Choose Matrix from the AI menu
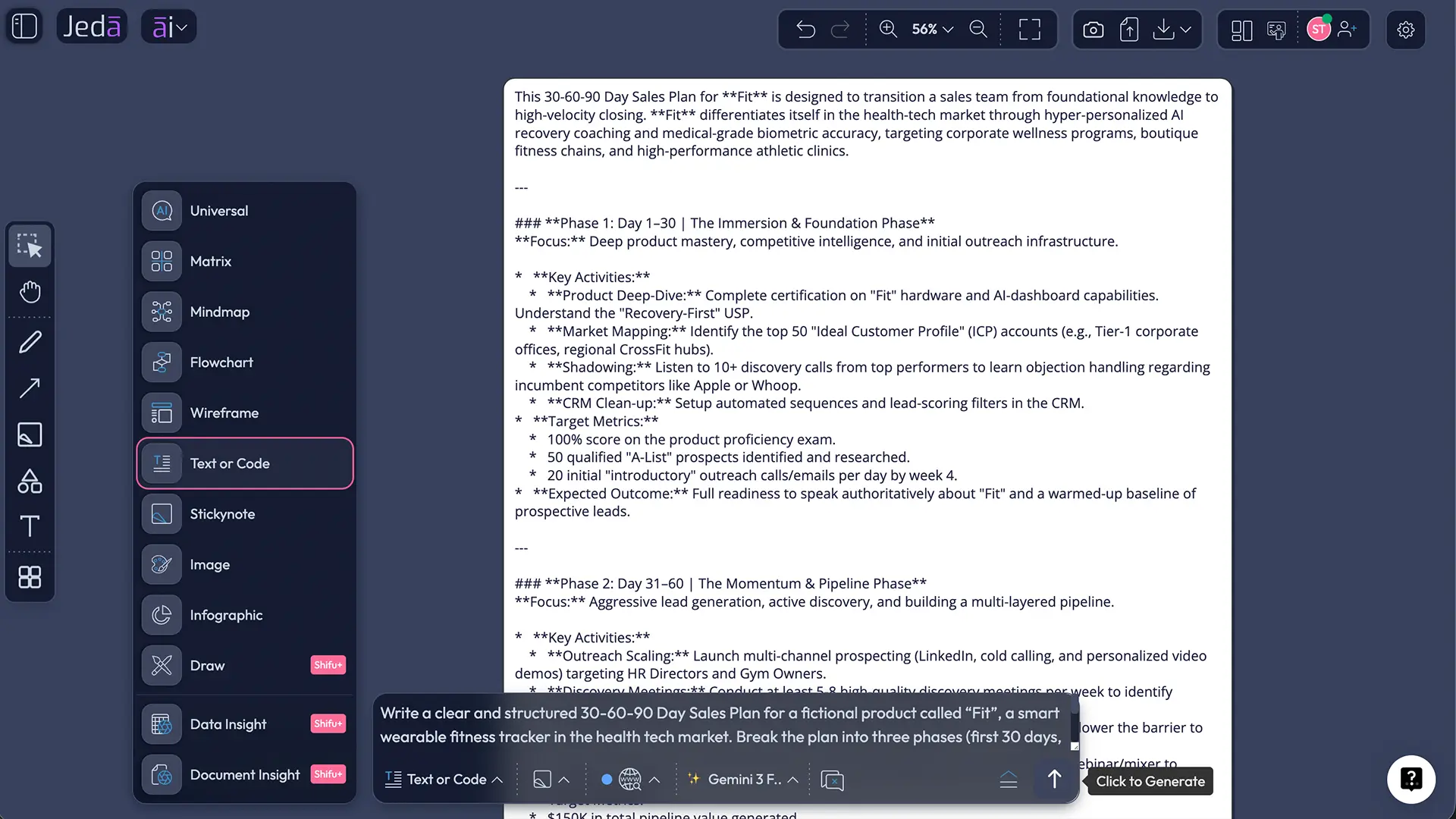Screen dimensions: 1456x819 pos(245,261)
